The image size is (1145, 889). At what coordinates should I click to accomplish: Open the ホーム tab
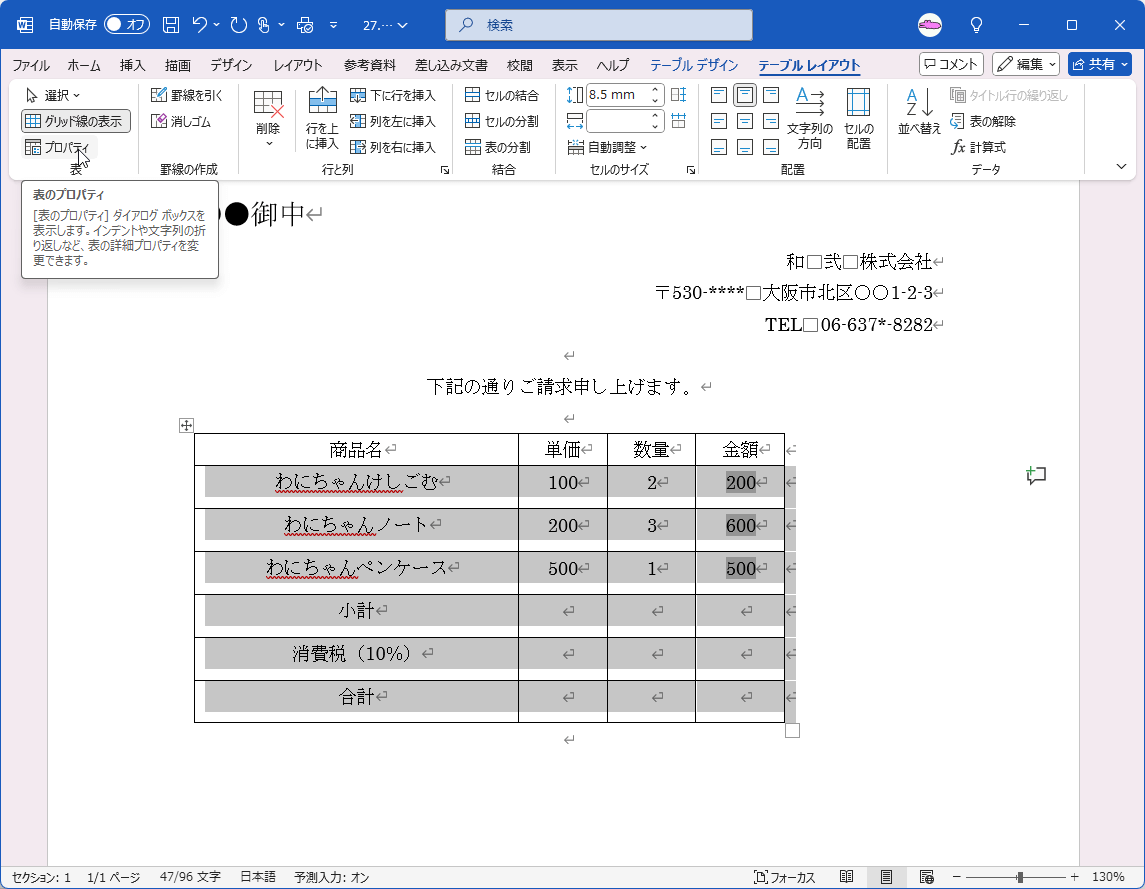click(84, 65)
